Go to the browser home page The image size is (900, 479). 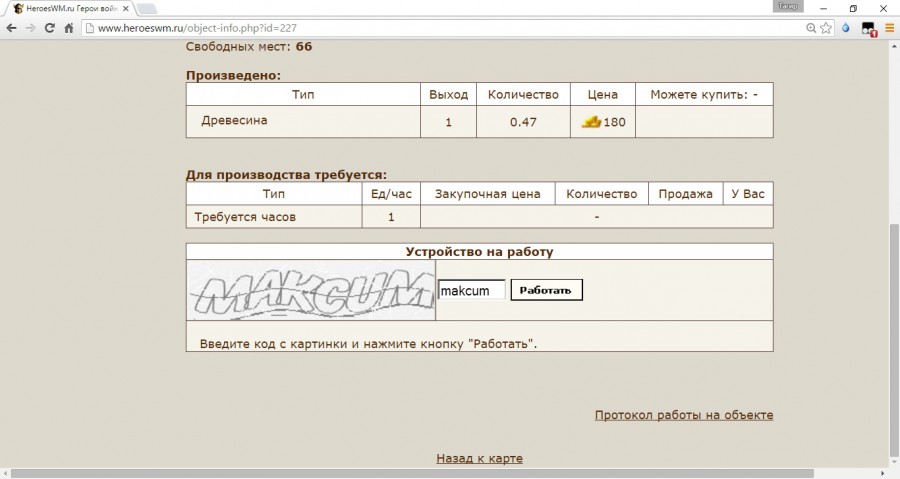tap(69, 28)
